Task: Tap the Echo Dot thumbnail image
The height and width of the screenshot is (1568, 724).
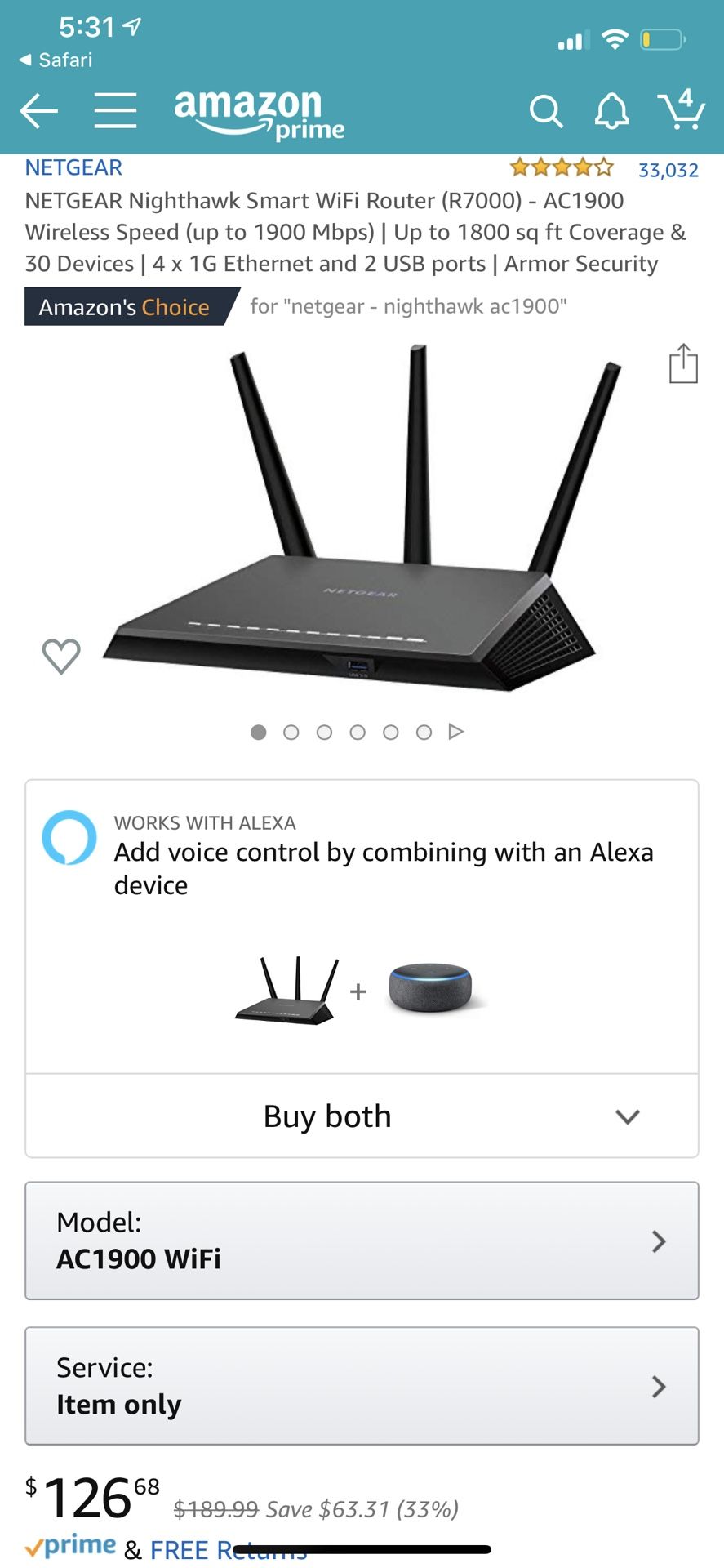Action: point(430,988)
